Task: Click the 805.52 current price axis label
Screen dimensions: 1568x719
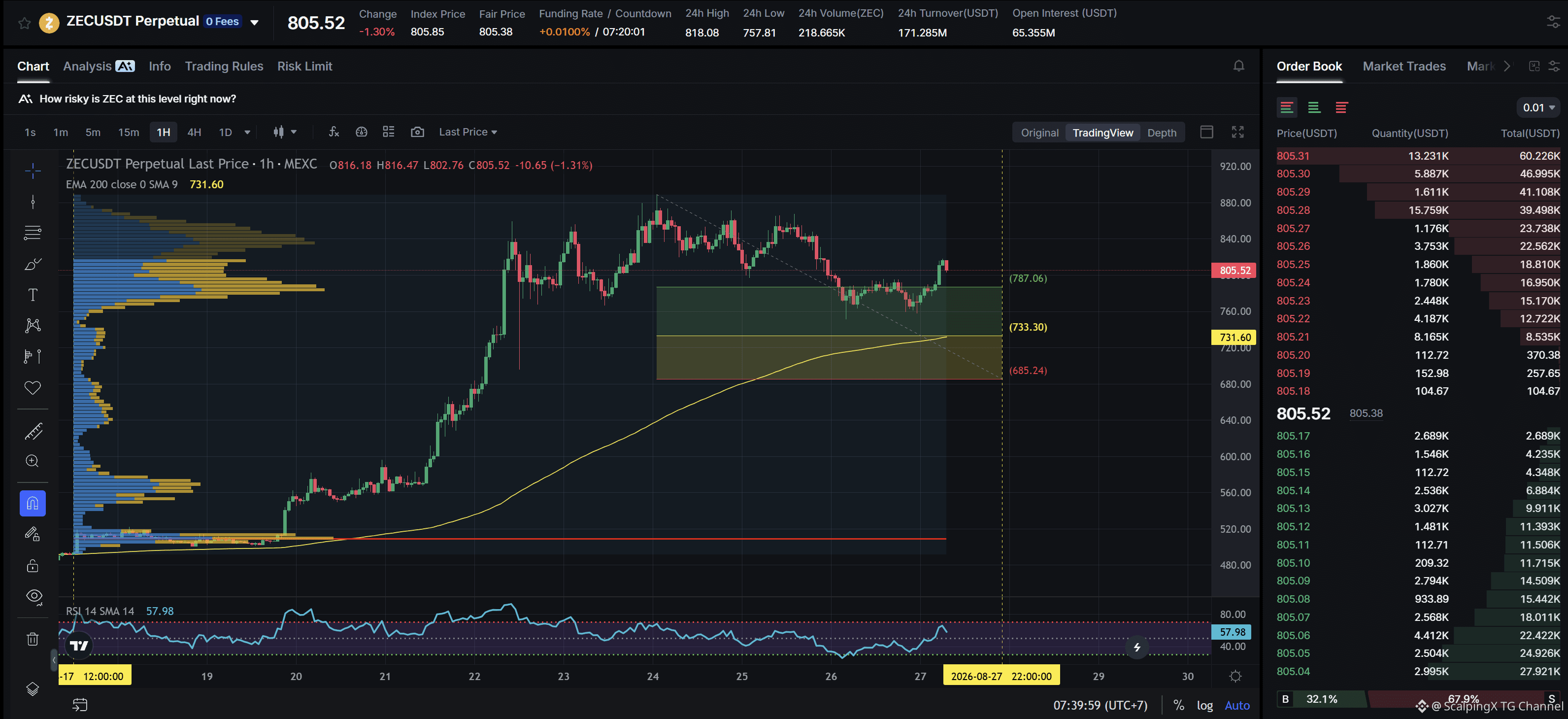Action: pyautogui.click(x=1234, y=271)
